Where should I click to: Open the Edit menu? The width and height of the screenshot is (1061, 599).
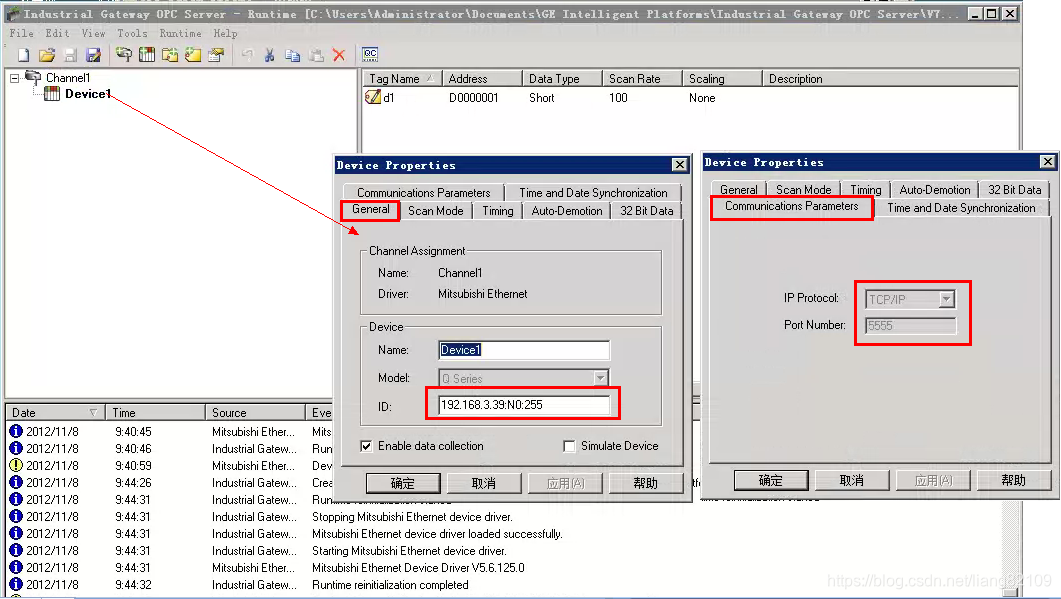point(58,33)
